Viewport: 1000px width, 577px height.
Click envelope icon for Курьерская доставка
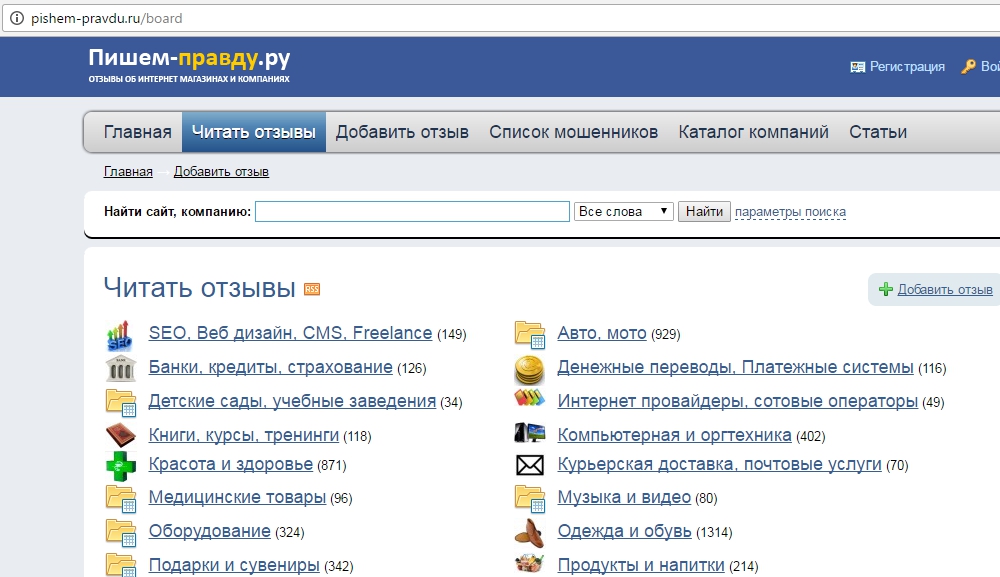pyautogui.click(x=529, y=465)
